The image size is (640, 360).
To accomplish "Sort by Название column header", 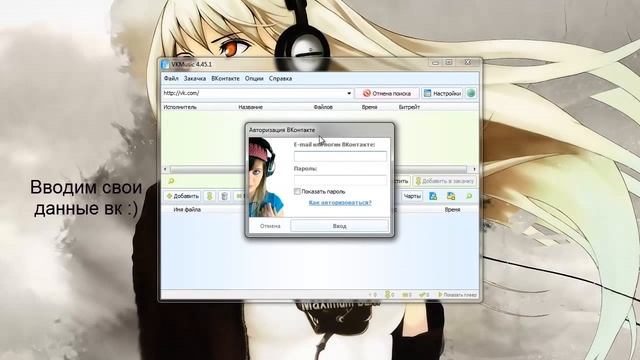I will 250,107.
